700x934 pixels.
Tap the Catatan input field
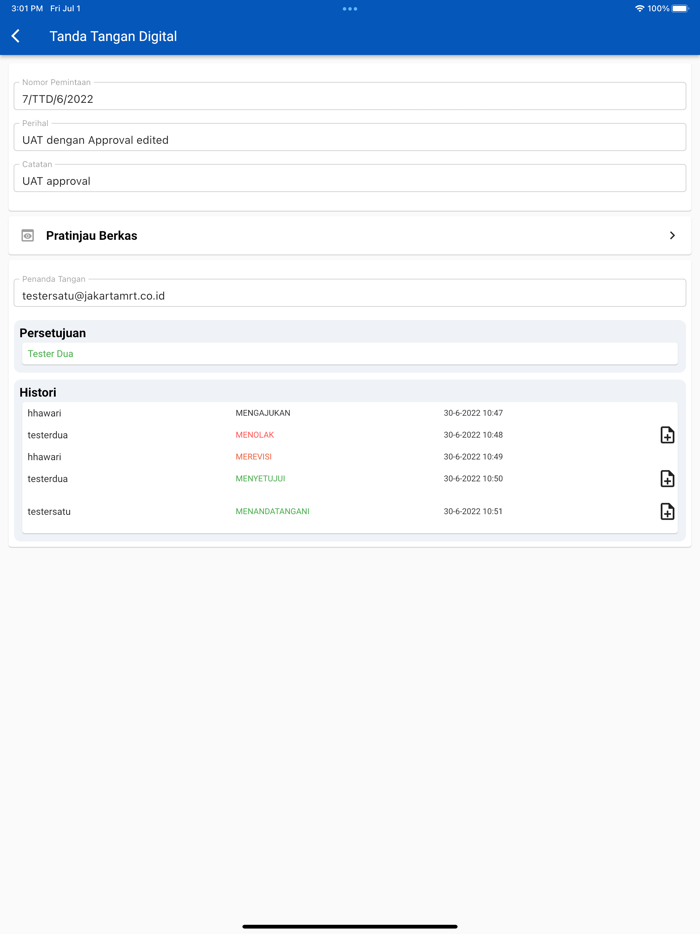pos(350,180)
